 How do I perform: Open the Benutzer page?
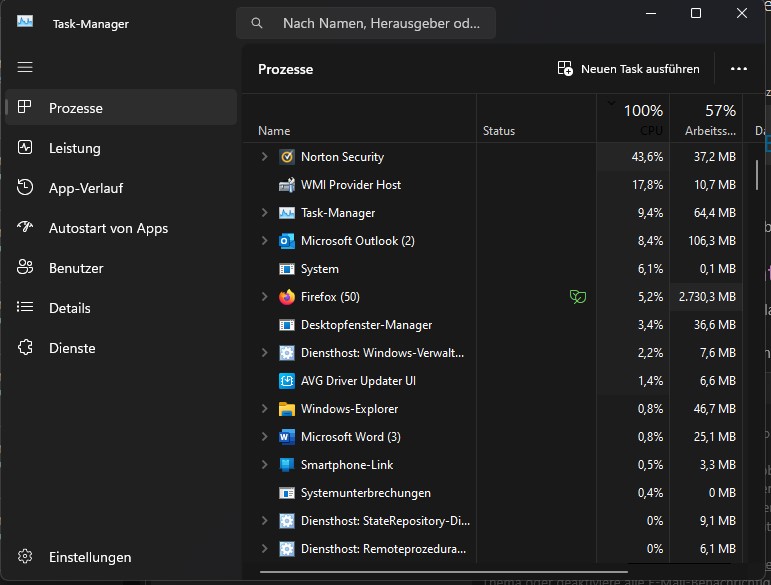click(x=121, y=268)
